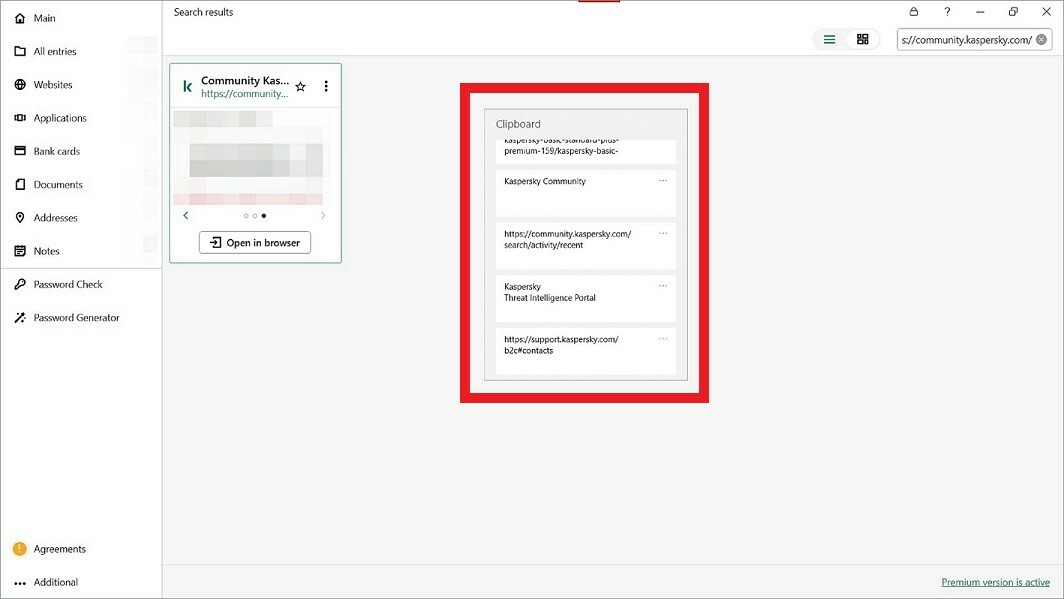1064x599 pixels.
Task: Click the Documents page icon
Action: (20, 185)
